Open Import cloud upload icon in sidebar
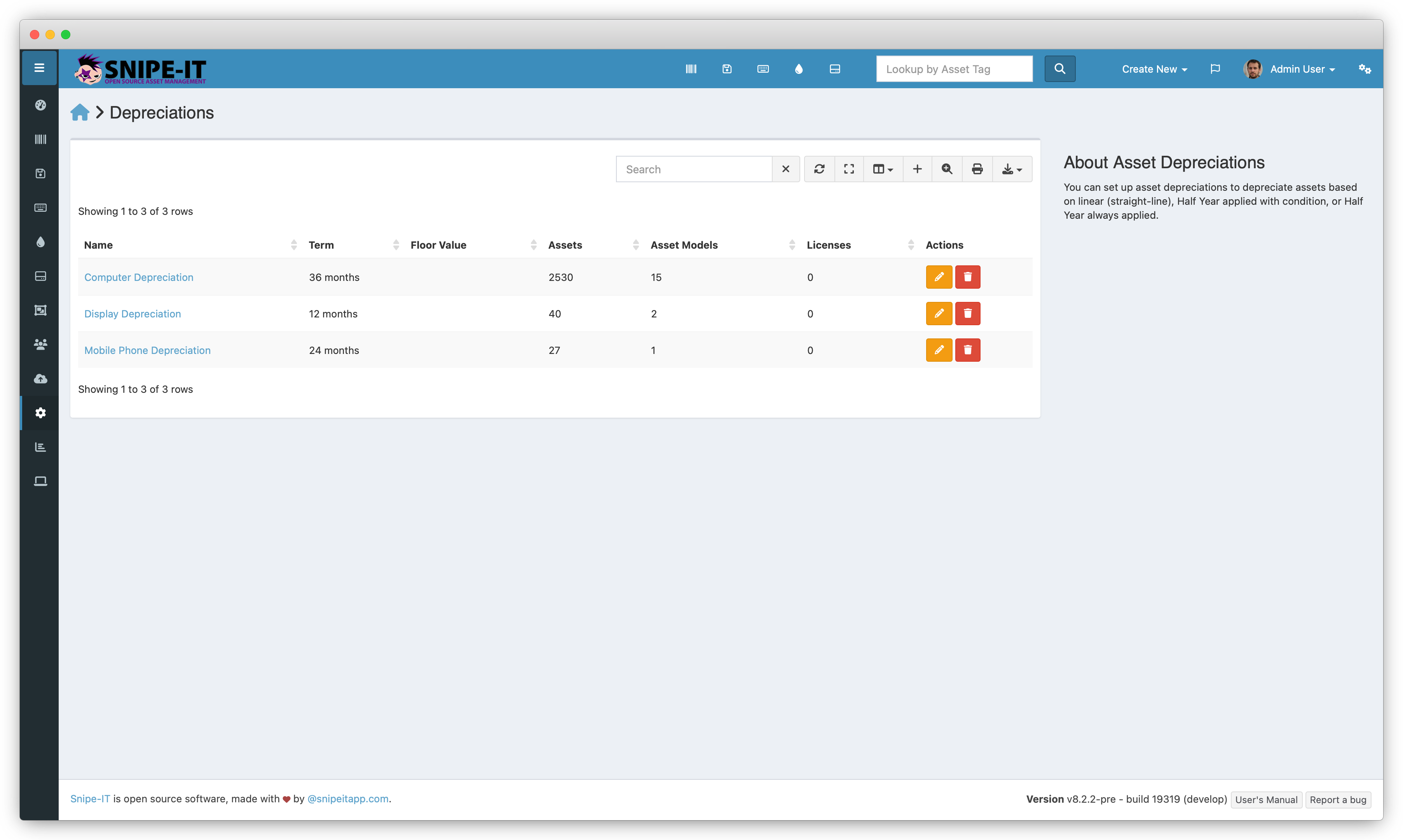 pyautogui.click(x=40, y=379)
